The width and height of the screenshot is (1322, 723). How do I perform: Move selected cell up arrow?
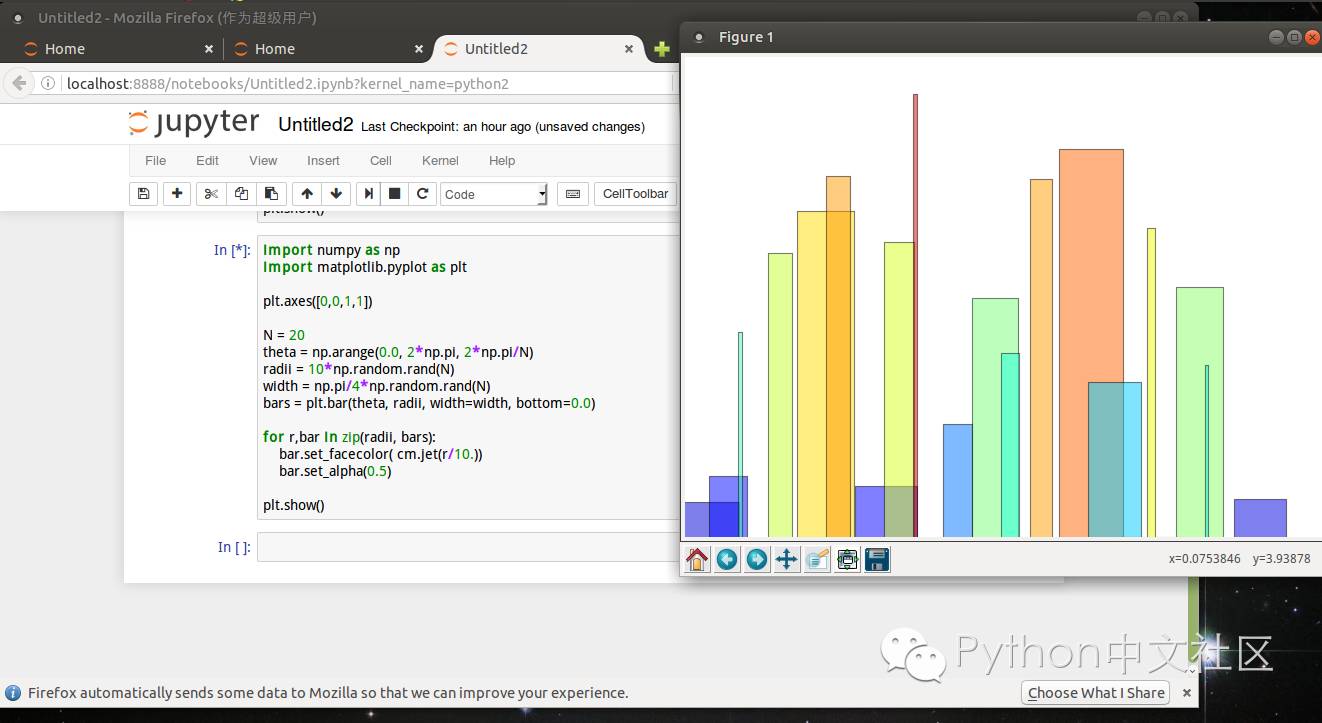point(307,194)
